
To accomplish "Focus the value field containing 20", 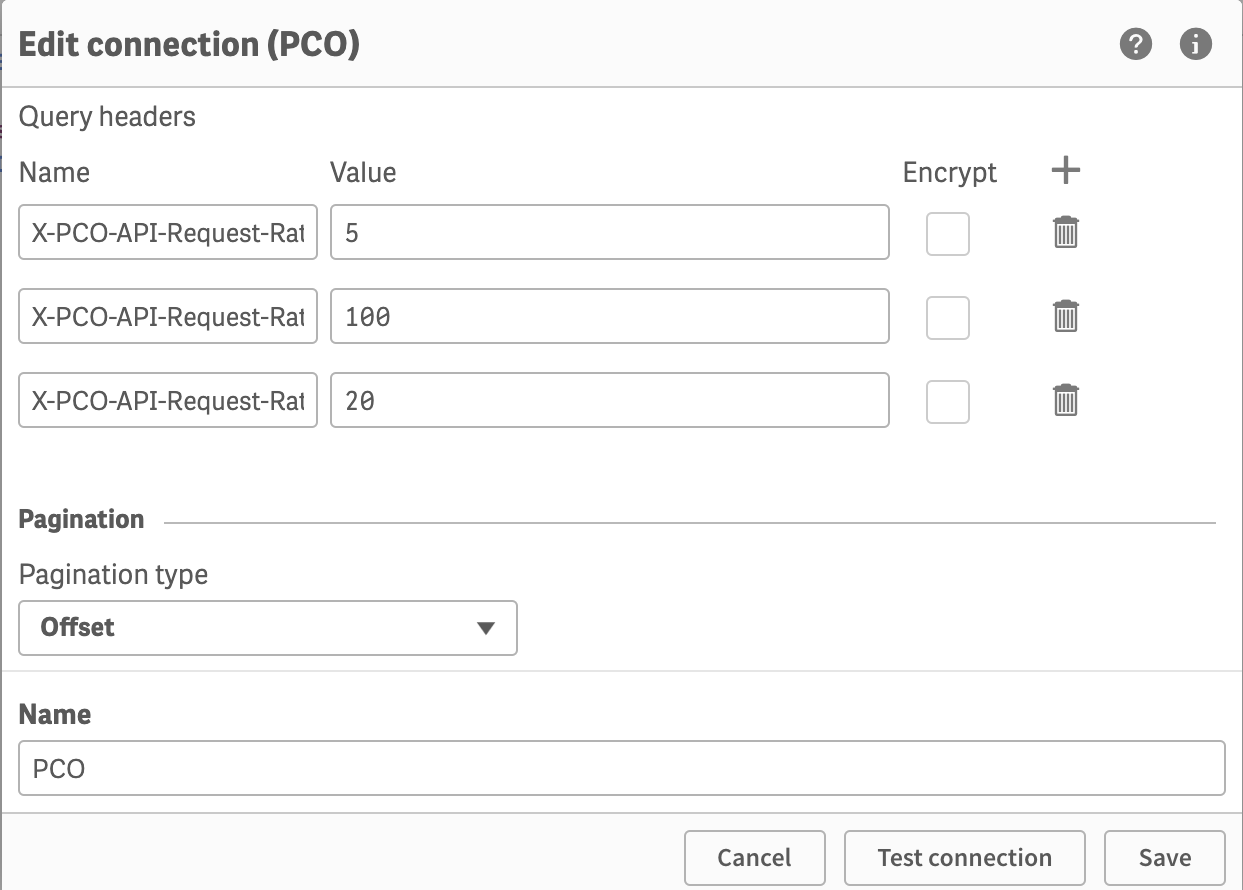I will click(x=610, y=400).
